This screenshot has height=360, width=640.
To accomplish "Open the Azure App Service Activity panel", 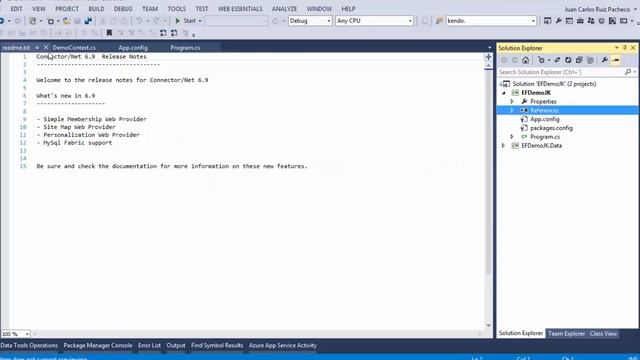I will point(283,346).
